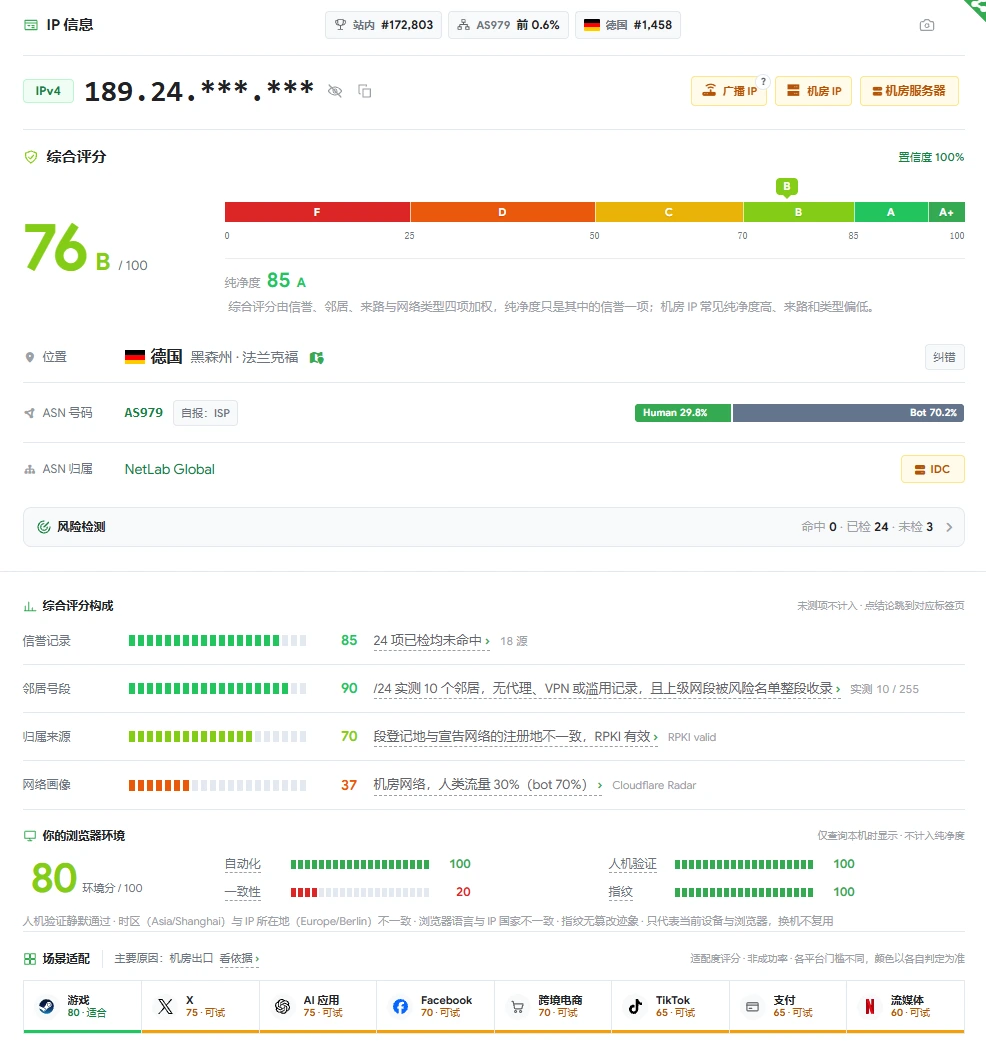Click the 信誉记录 progress bar
This screenshot has height=1059, width=986.
pos(217,641)
